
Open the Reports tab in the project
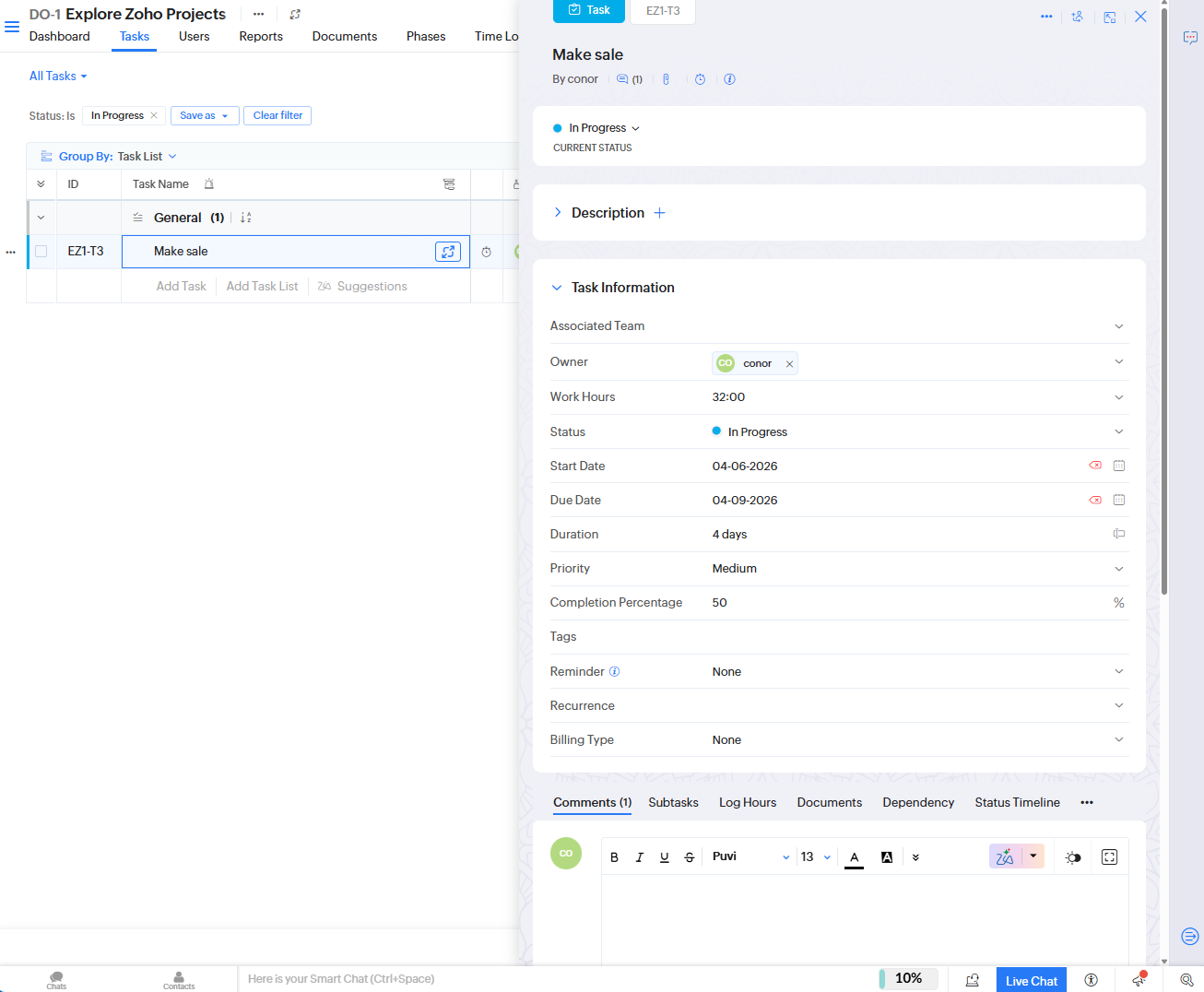click(260, 36)
